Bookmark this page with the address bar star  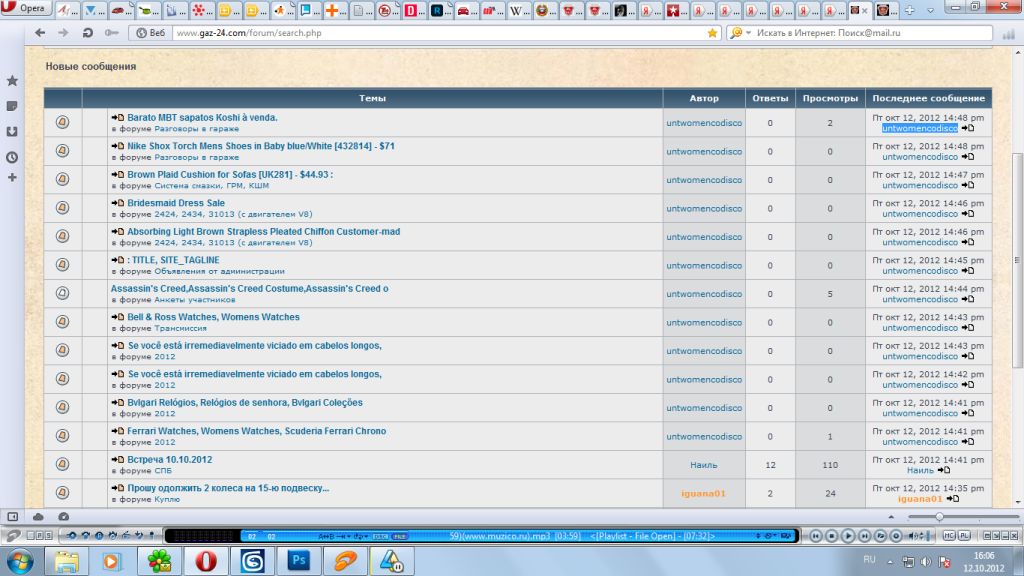[x=712, y=33]
